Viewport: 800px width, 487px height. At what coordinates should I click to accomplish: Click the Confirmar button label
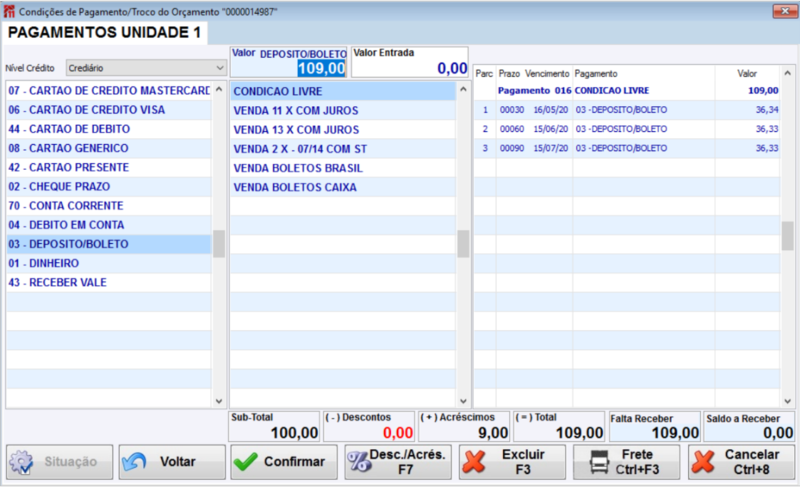click(x=294, y=462)
